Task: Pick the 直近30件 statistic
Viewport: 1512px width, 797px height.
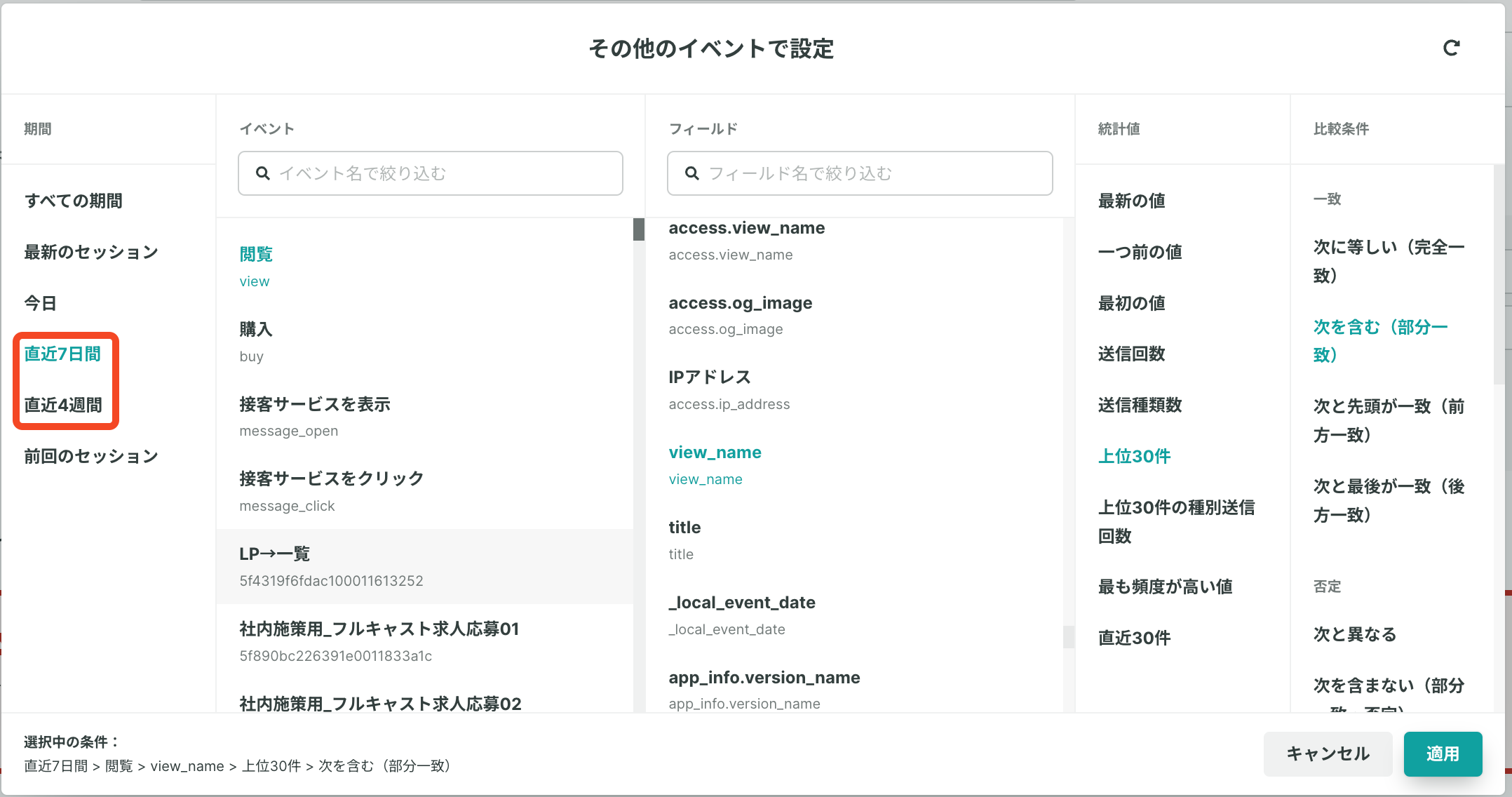Action: pos(1135,638)
